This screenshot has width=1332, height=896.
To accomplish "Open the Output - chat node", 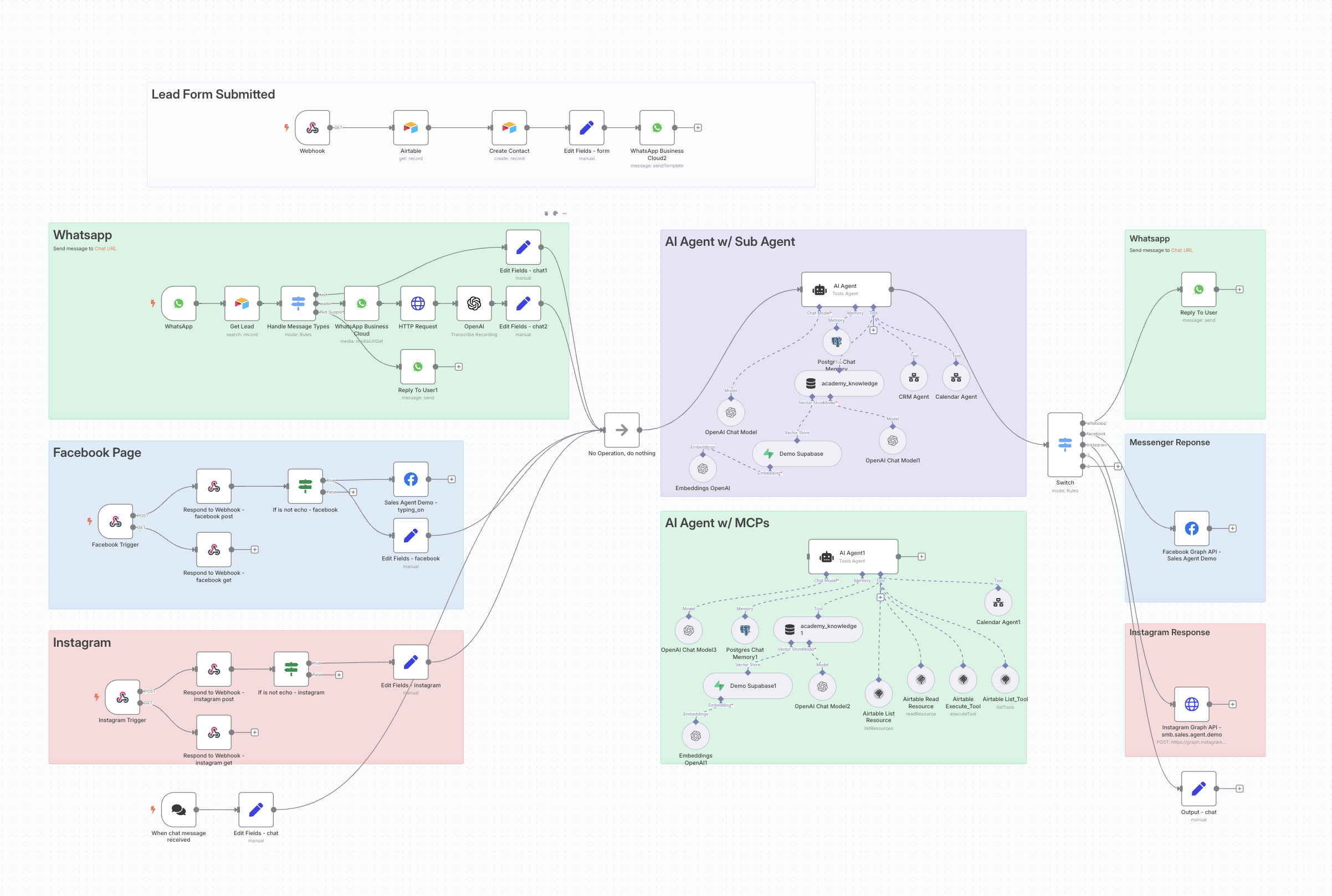I will [1199, 789].
